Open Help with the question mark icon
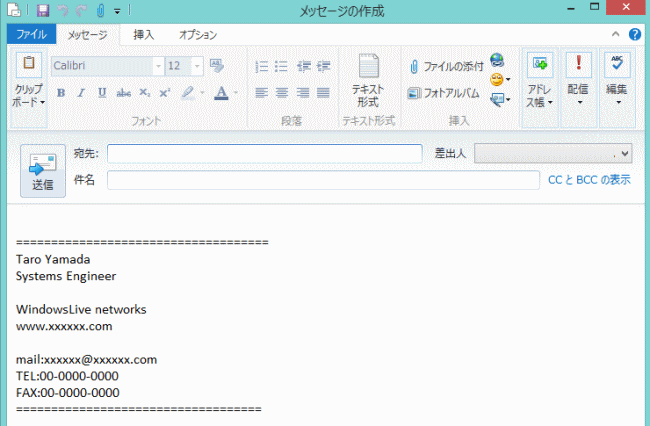This screenshot has width=650, height=426. pyautogui.click(x=635, y=34)
